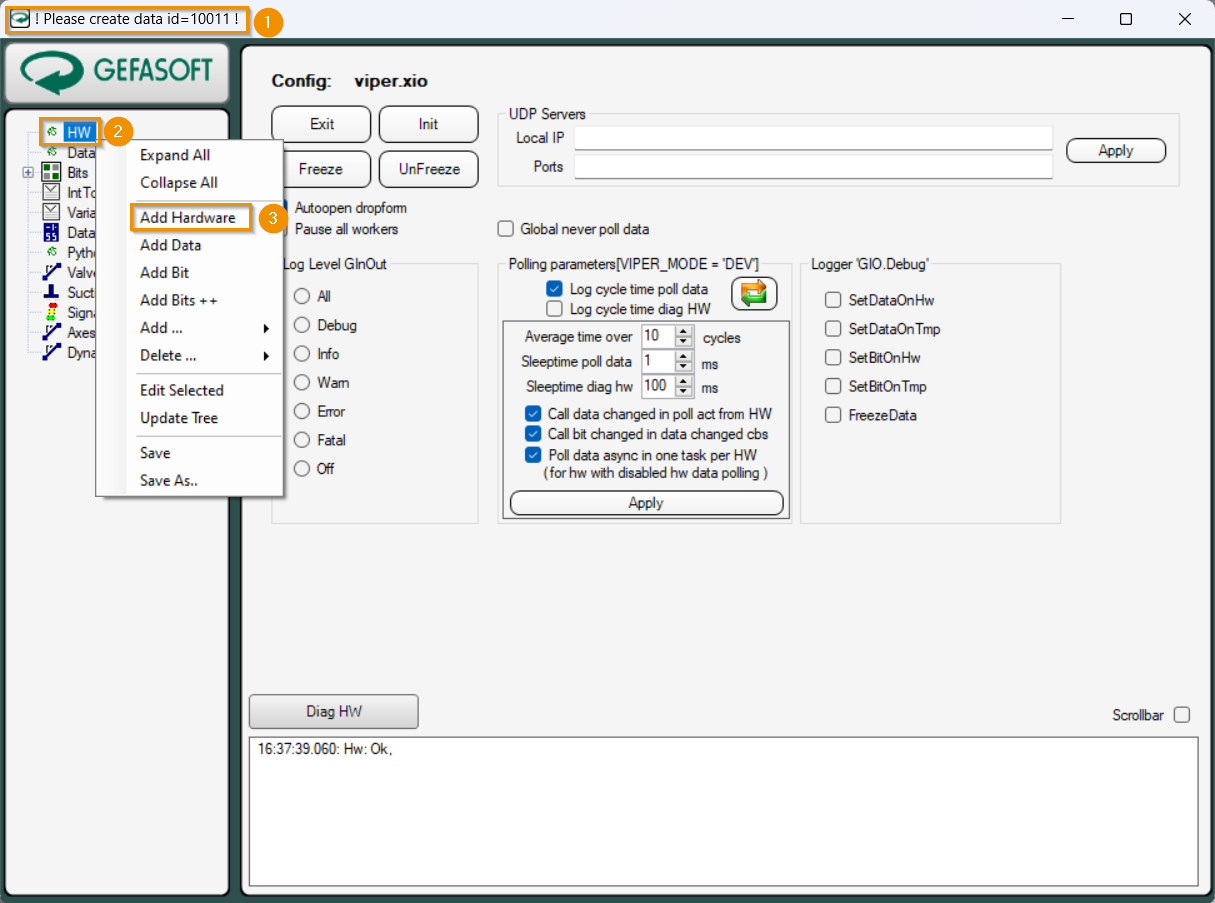Click into the Local IP field

click(813, 137)
